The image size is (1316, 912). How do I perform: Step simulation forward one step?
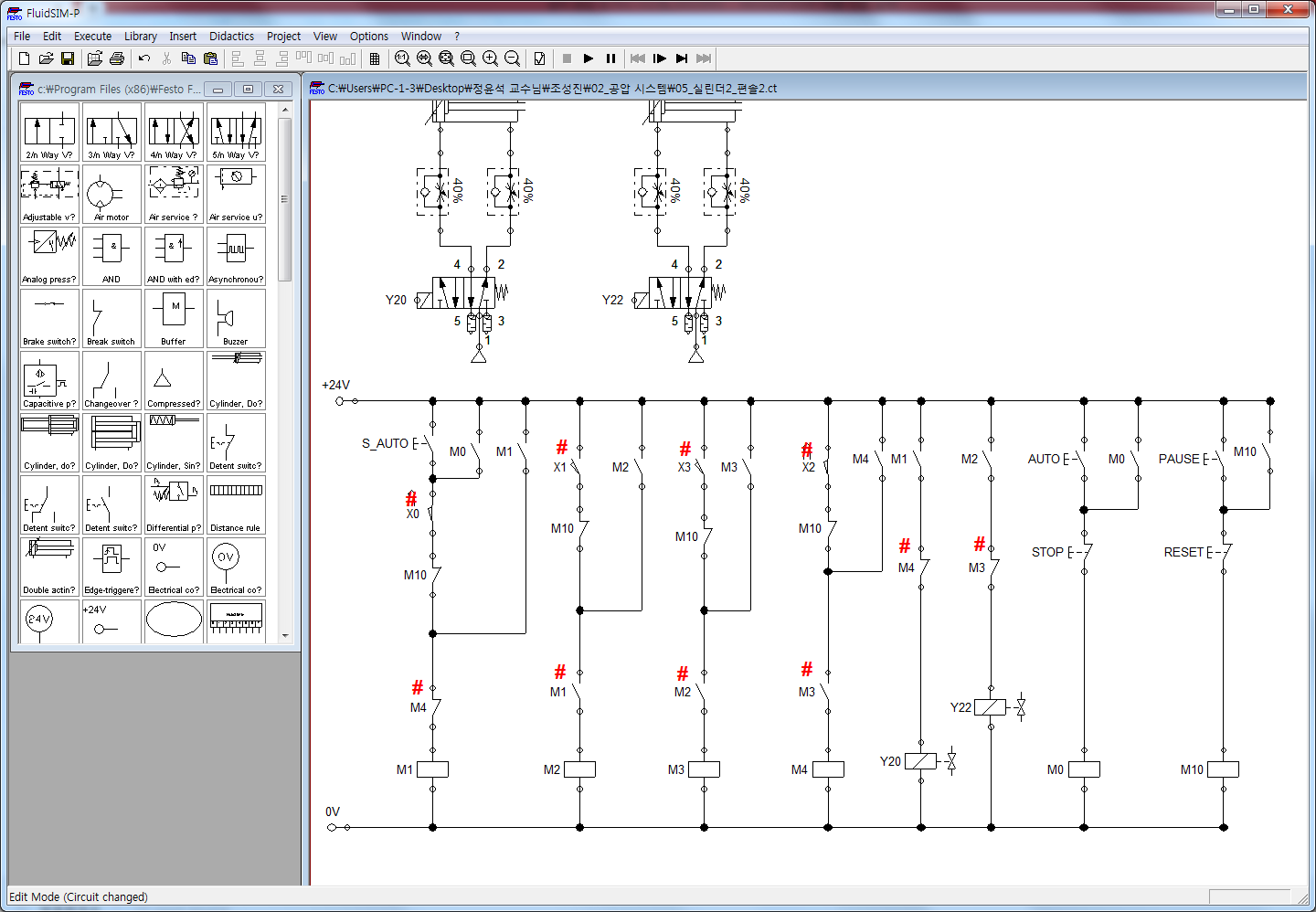(660, 58)
